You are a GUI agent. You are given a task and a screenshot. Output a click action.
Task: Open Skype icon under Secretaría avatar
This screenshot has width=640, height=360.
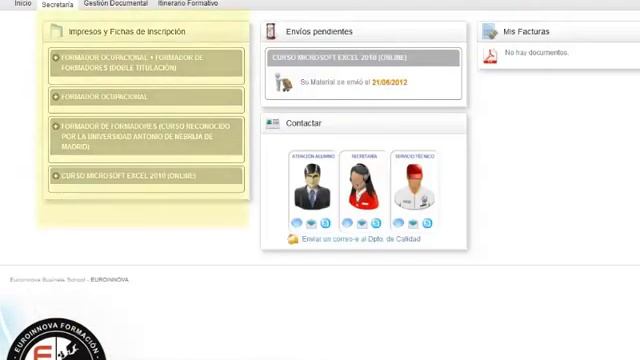pyautogui.click(x=376, y=223)
